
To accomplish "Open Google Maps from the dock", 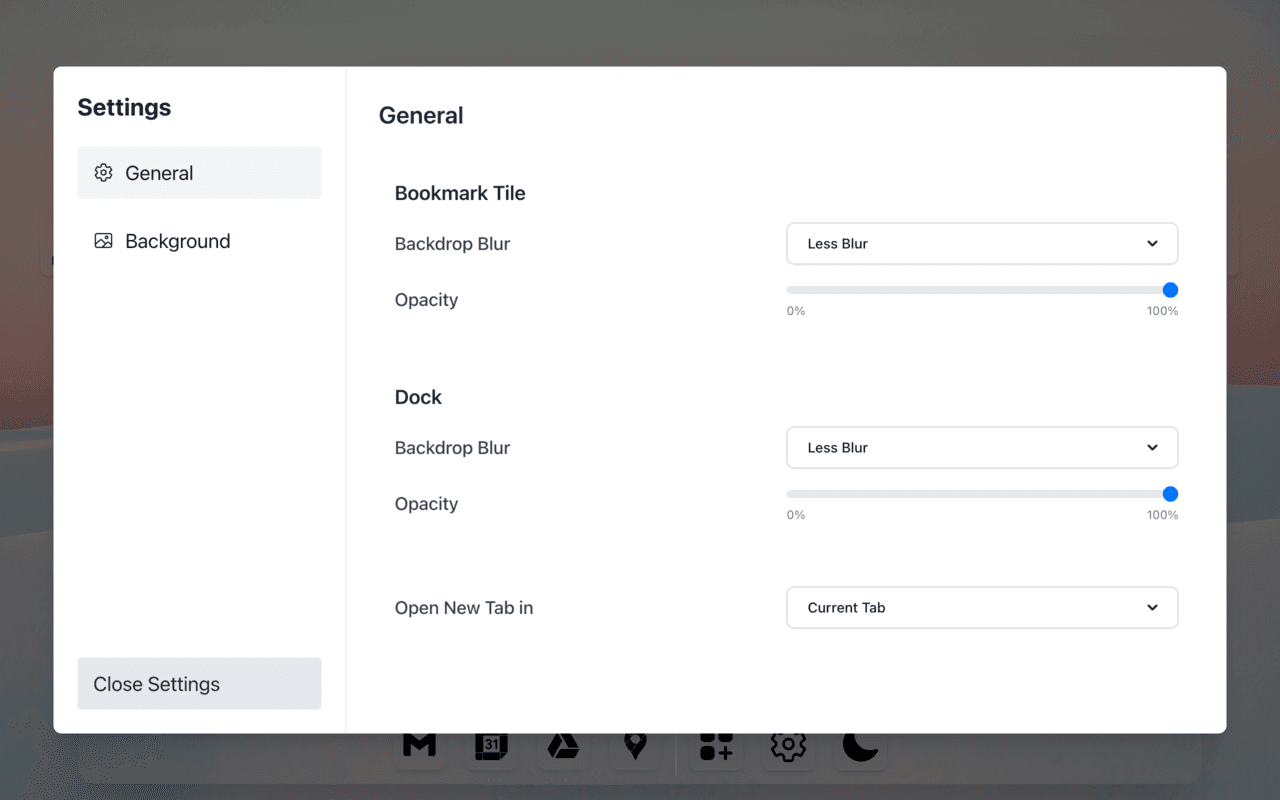I will tap(635, 746).
